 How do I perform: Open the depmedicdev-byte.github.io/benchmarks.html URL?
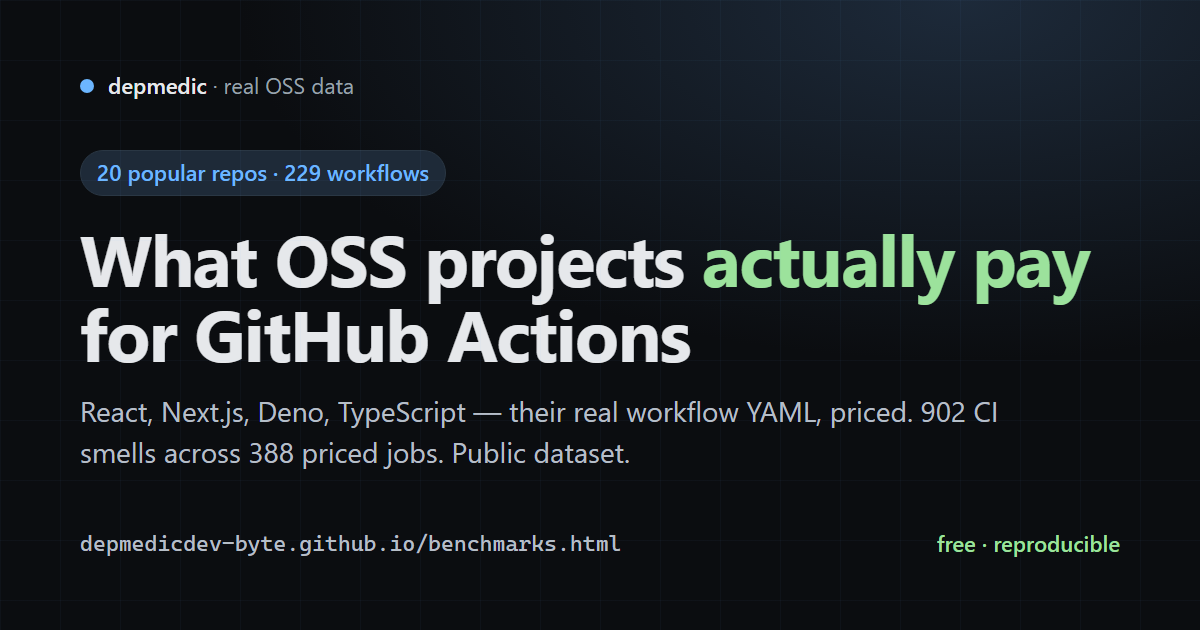pyautogui.click(x=350, y=545)
